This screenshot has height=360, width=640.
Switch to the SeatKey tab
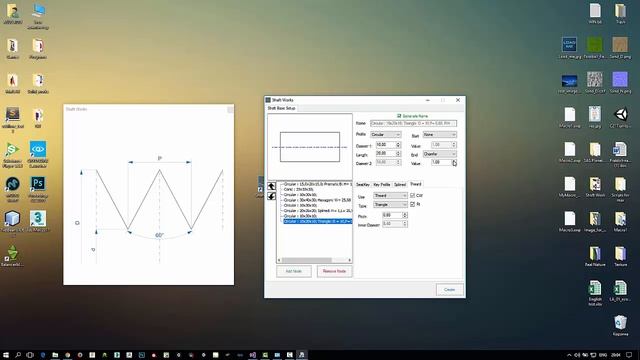click(x=363, y=185)
